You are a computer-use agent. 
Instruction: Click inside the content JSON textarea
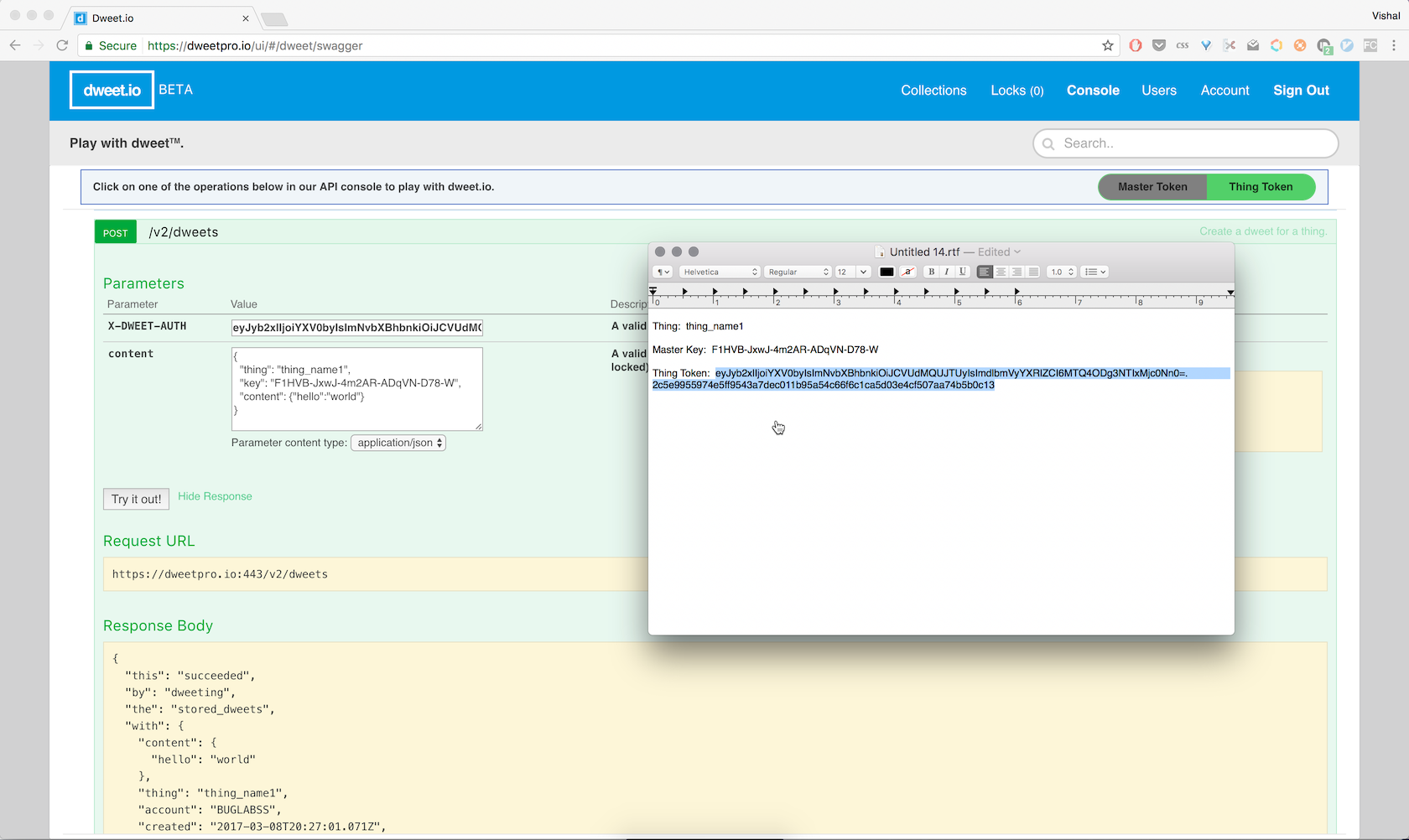tap(357, 389)
